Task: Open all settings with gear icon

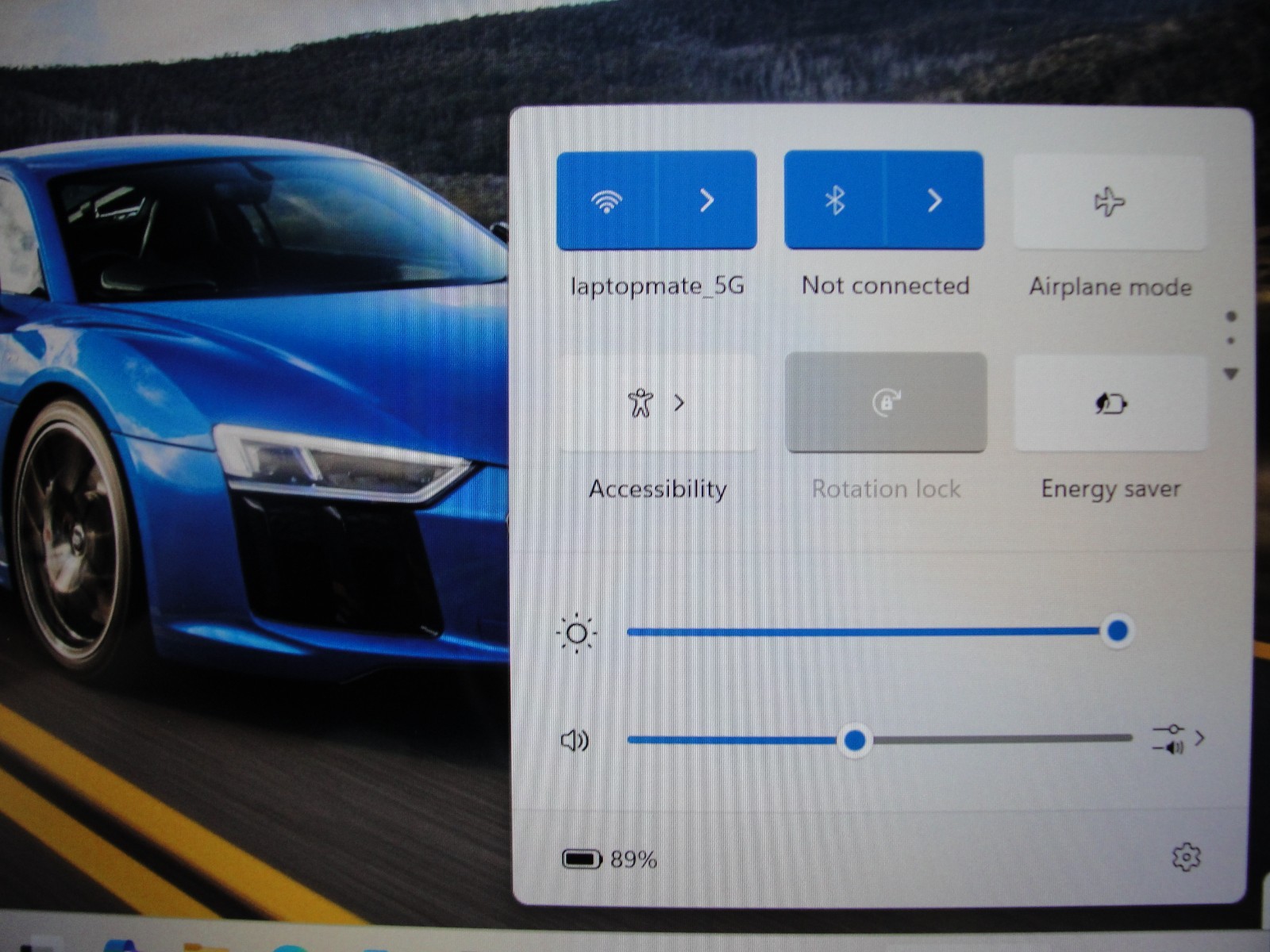Action: point(1186,858)
